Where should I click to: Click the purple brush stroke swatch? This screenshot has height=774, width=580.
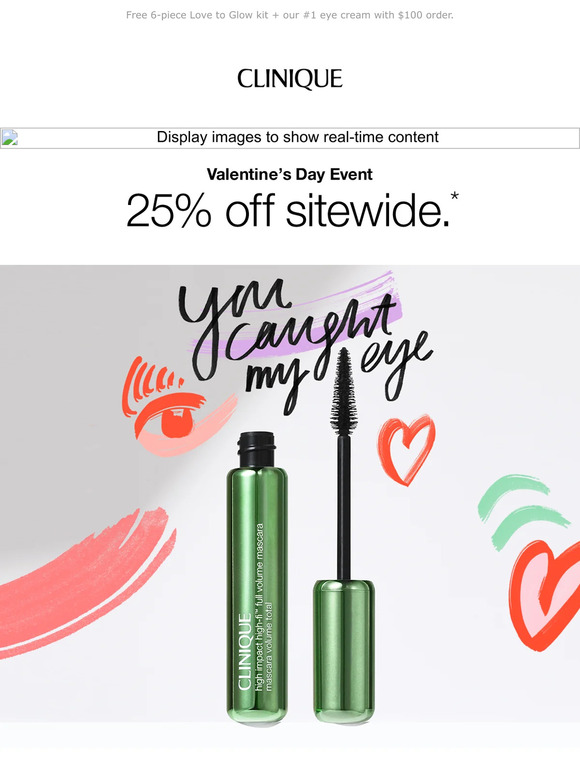[x=296, y=316]
